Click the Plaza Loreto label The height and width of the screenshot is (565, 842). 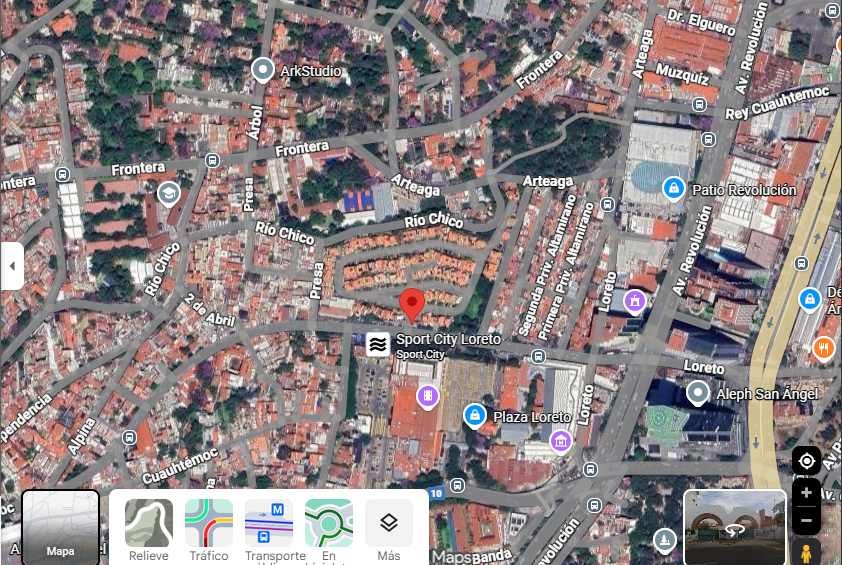pyautogui.click(x=532, y=417)
